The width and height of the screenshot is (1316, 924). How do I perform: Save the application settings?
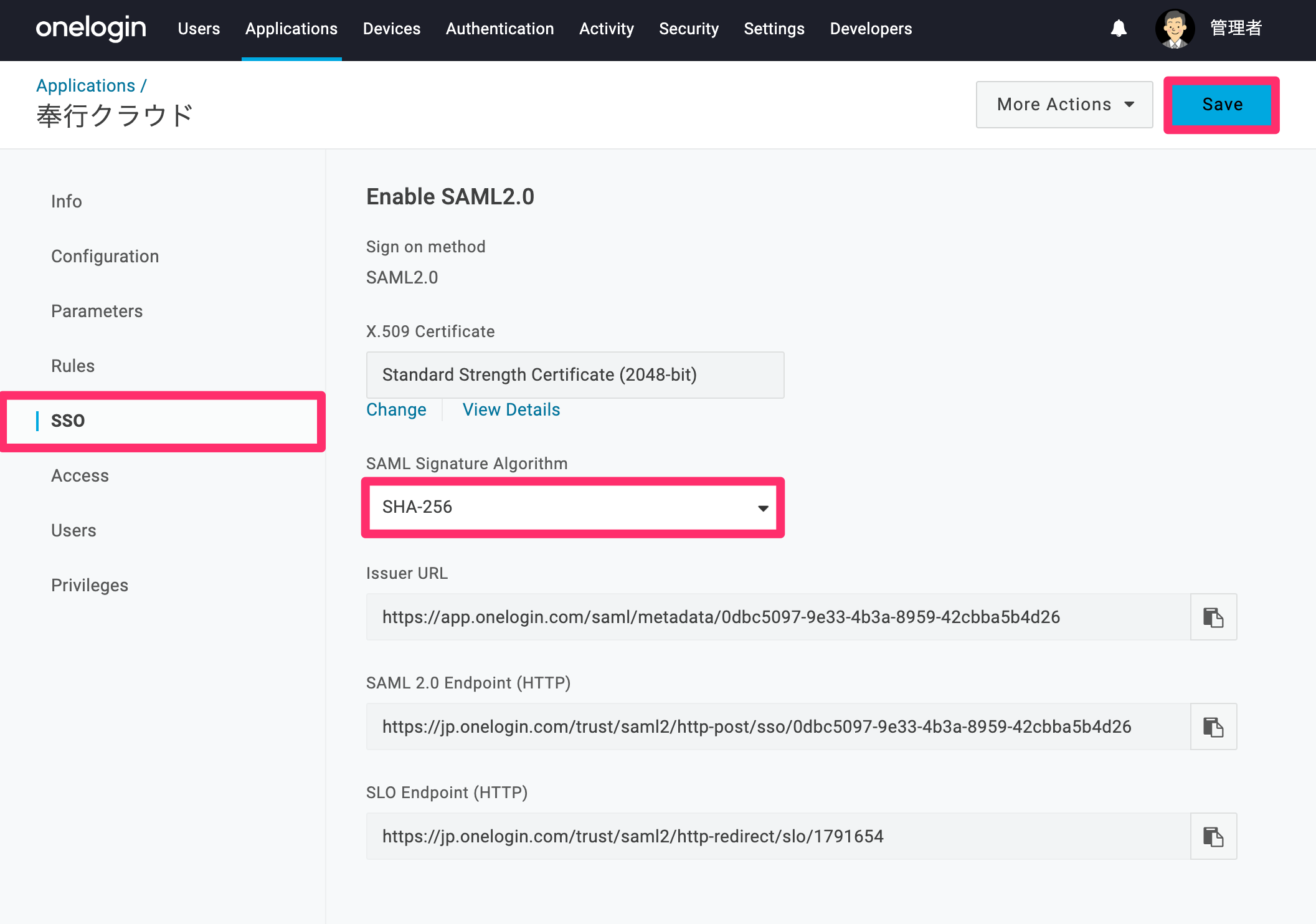point(1222,105)
